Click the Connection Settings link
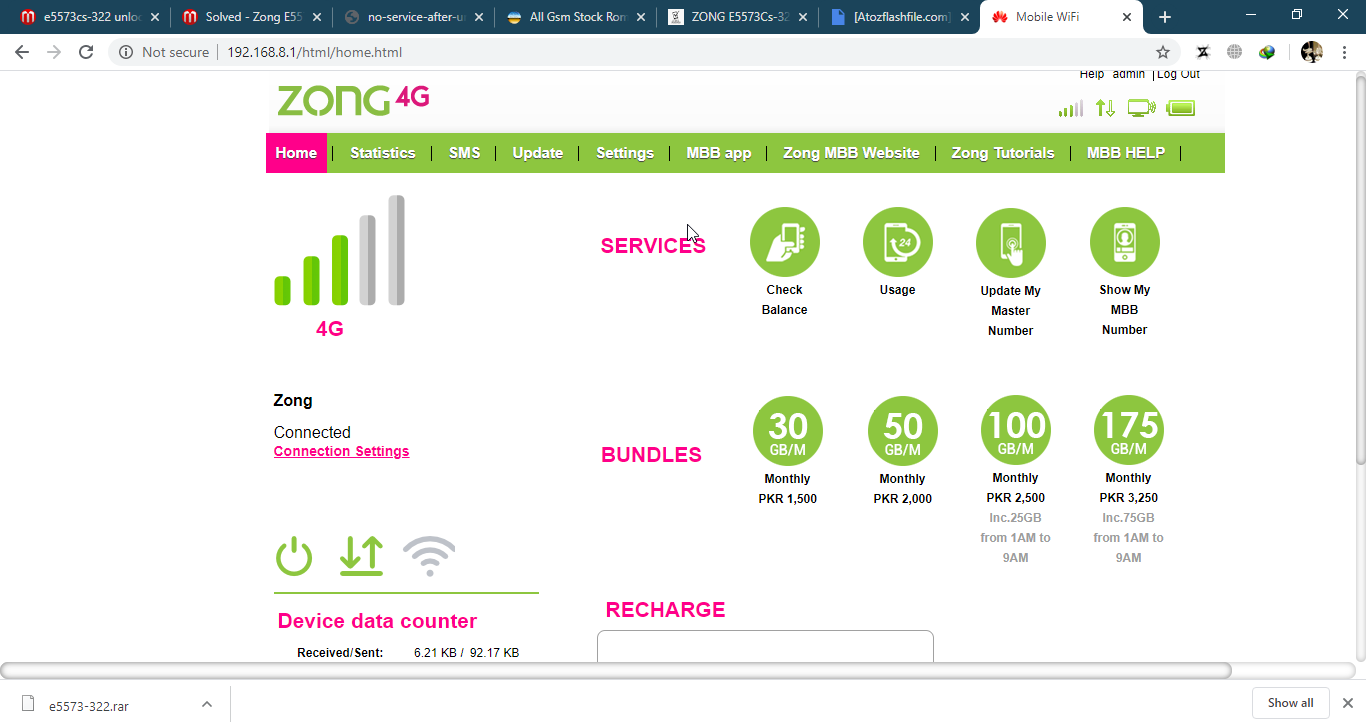Screen dimensions: 1366x728 click(x=342, y=451)
